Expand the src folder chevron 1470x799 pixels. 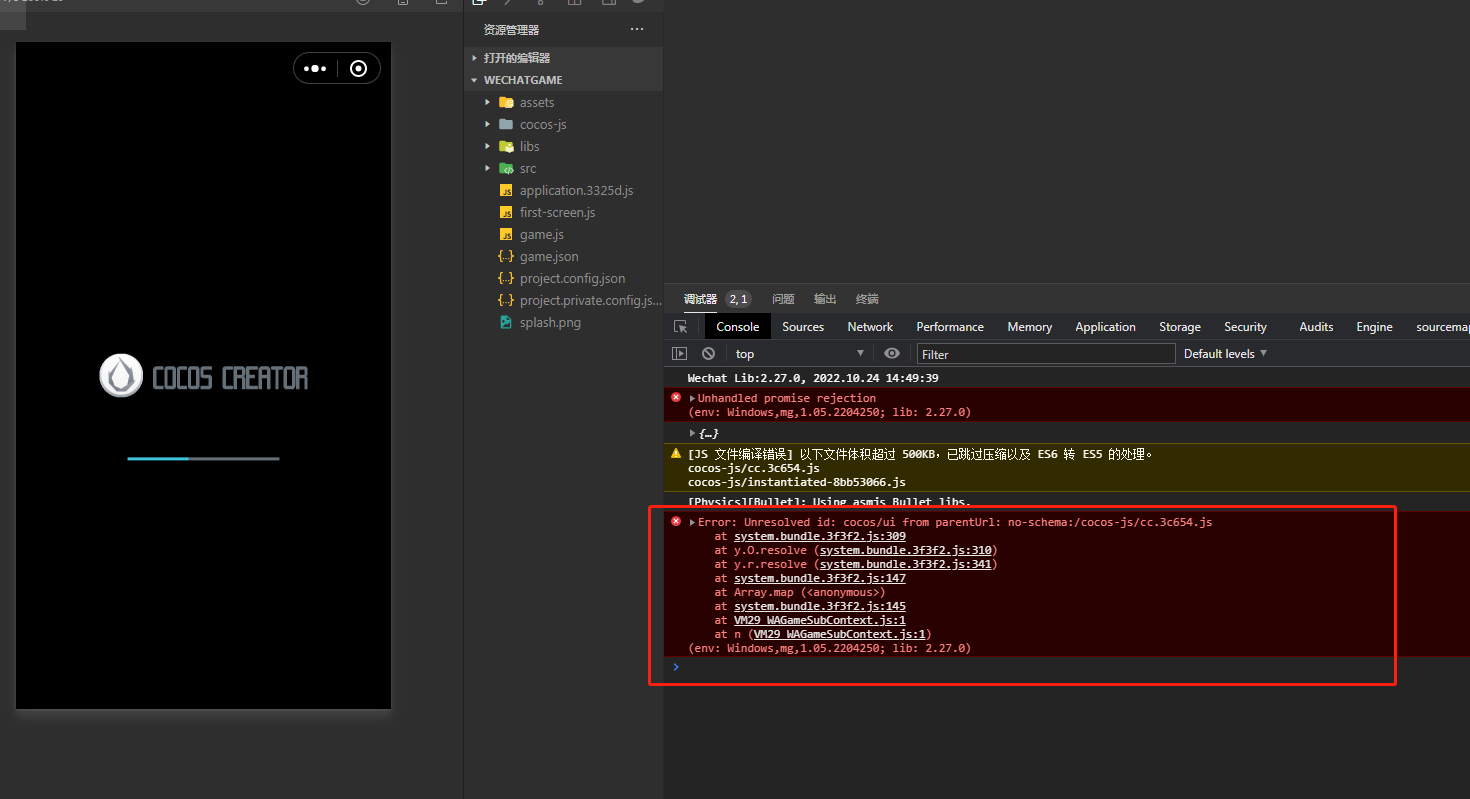point(488,168)
